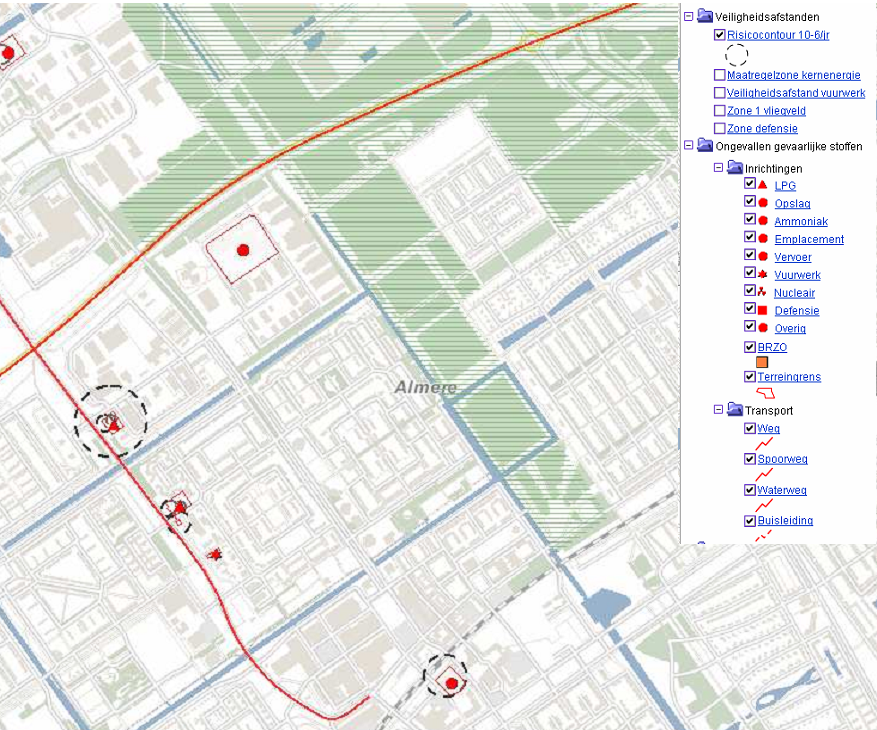
Task: Click the LPG triangle beside the fireworks star
Action: point(180,508)
